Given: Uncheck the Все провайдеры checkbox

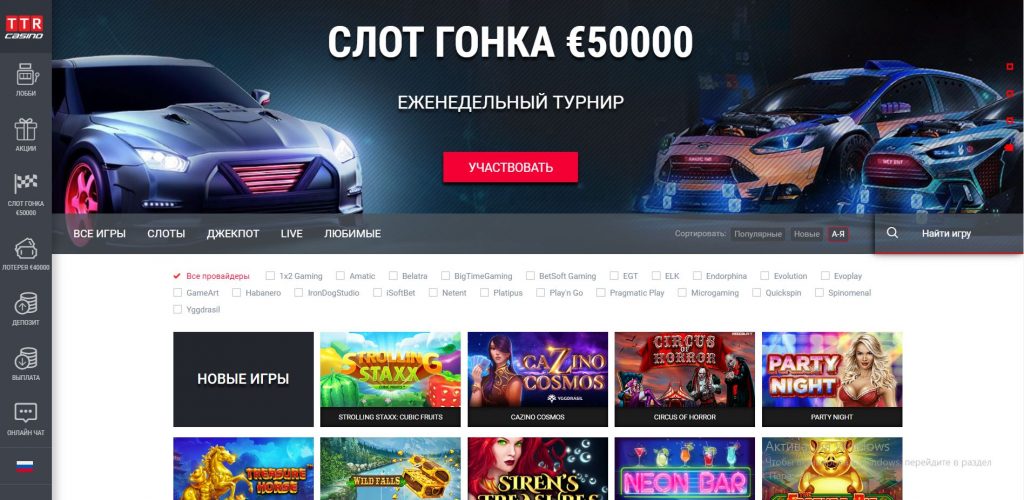Looking at the screenshot, I should [177, 276].
